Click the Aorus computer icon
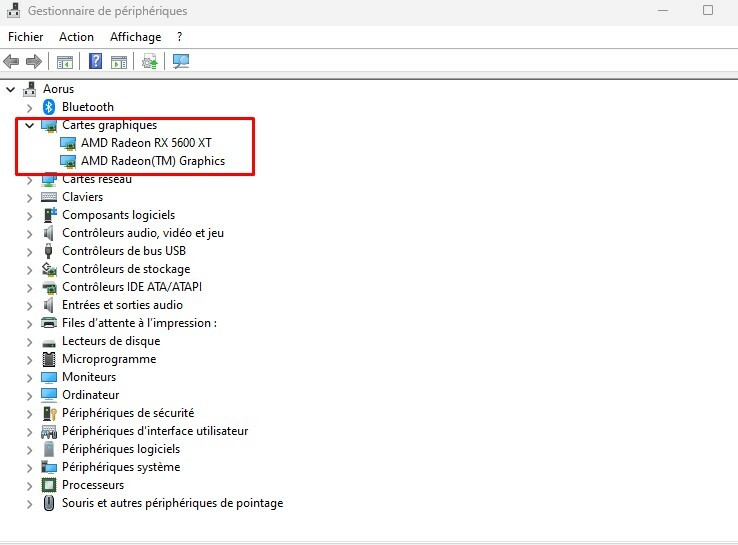The image size is (738, 545). [x=30, y=89]
